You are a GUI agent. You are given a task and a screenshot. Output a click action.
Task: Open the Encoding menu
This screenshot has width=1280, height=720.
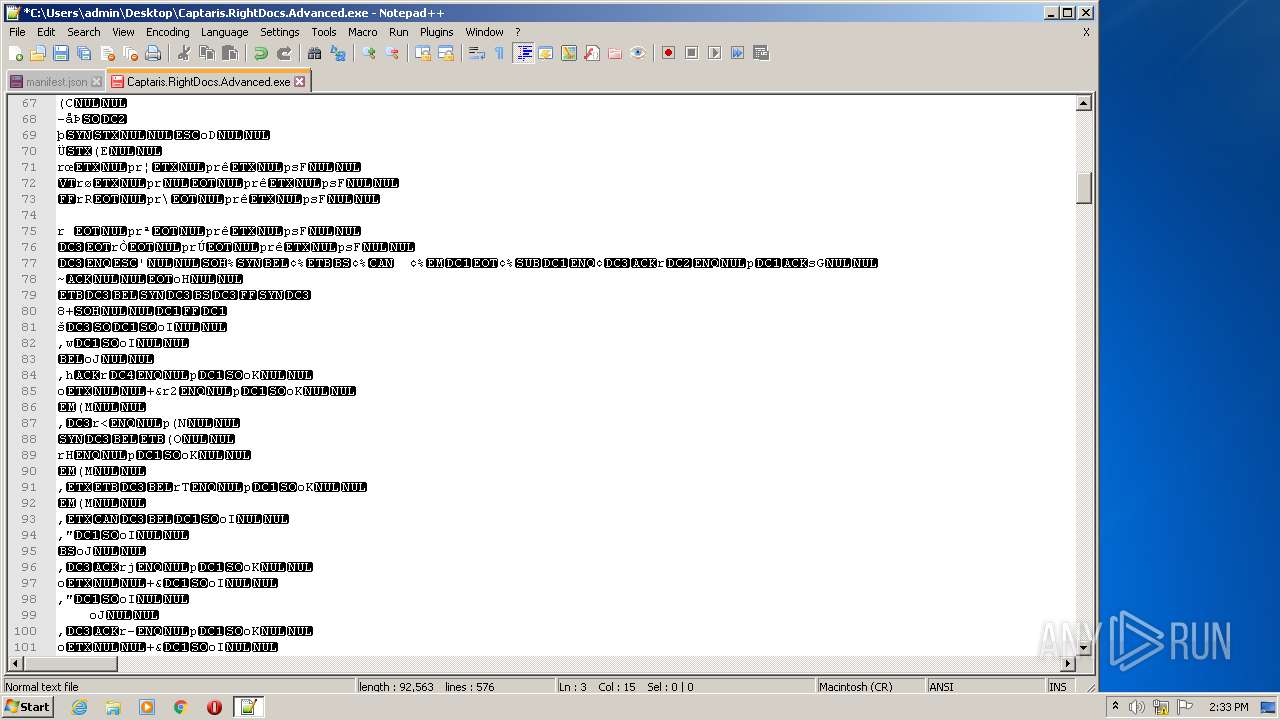pyautogui.click(x=167, y=32)
